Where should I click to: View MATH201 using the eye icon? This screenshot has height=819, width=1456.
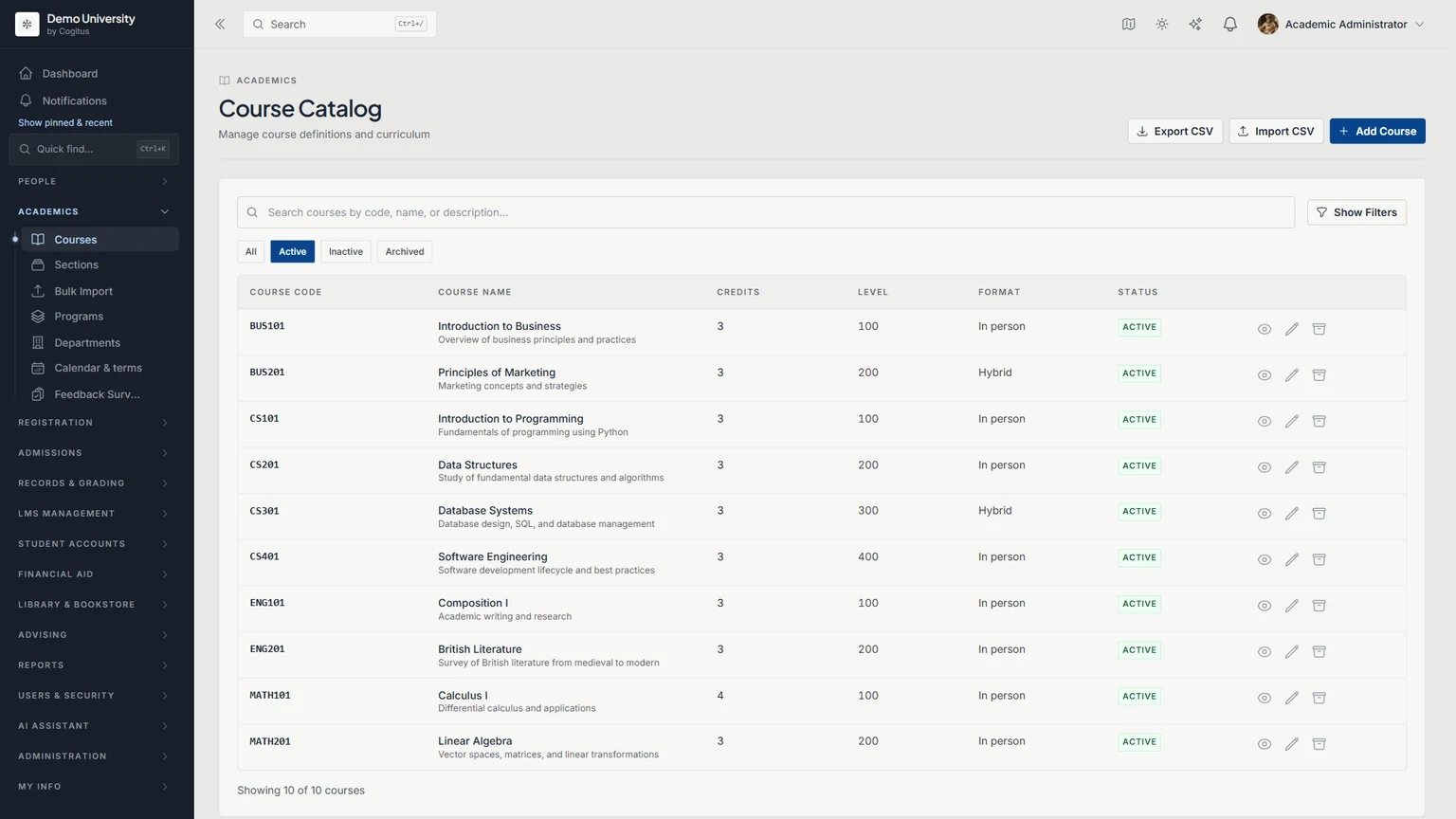coord(1265,744)
